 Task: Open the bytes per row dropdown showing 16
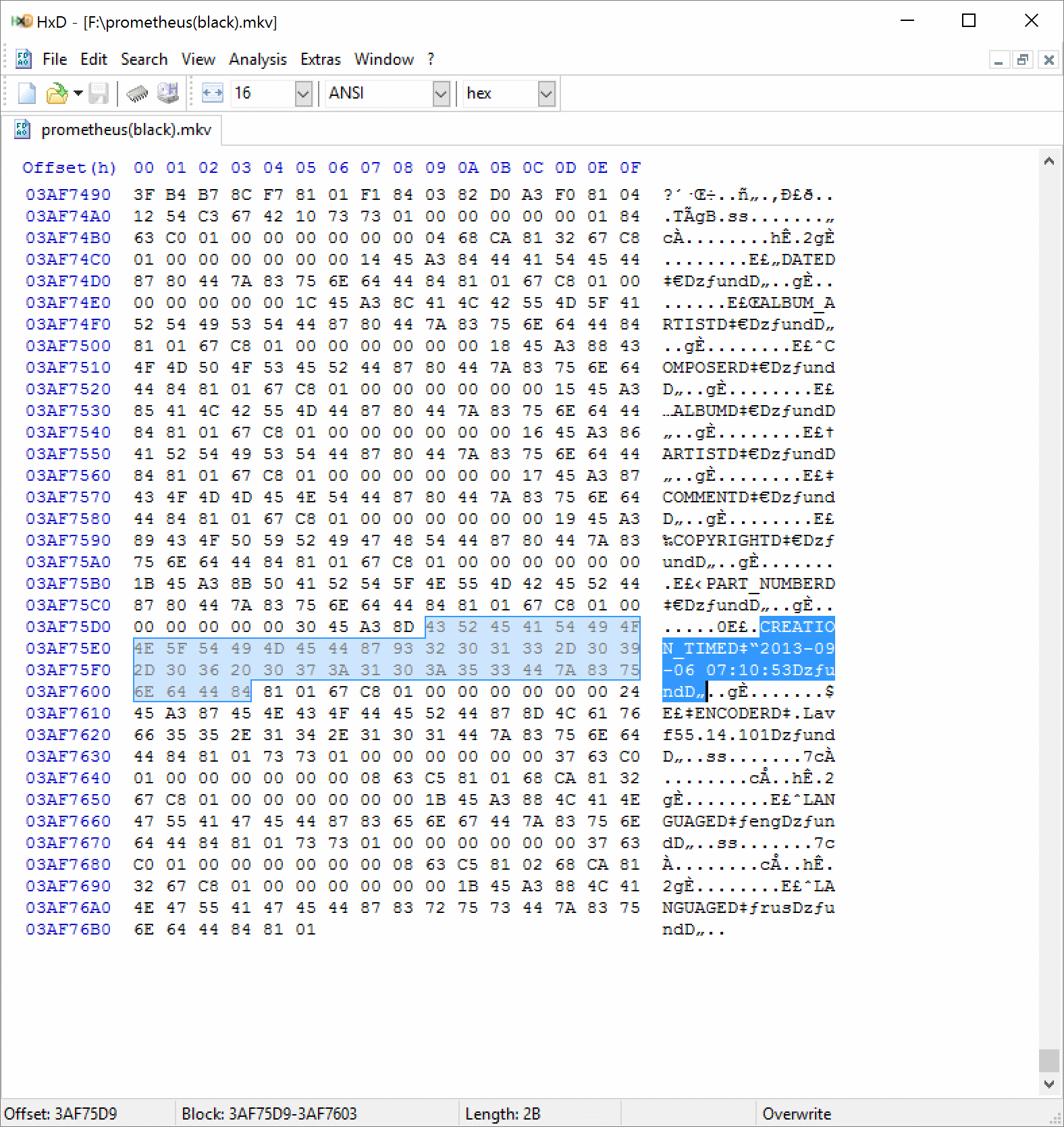[x=304, y=93]
